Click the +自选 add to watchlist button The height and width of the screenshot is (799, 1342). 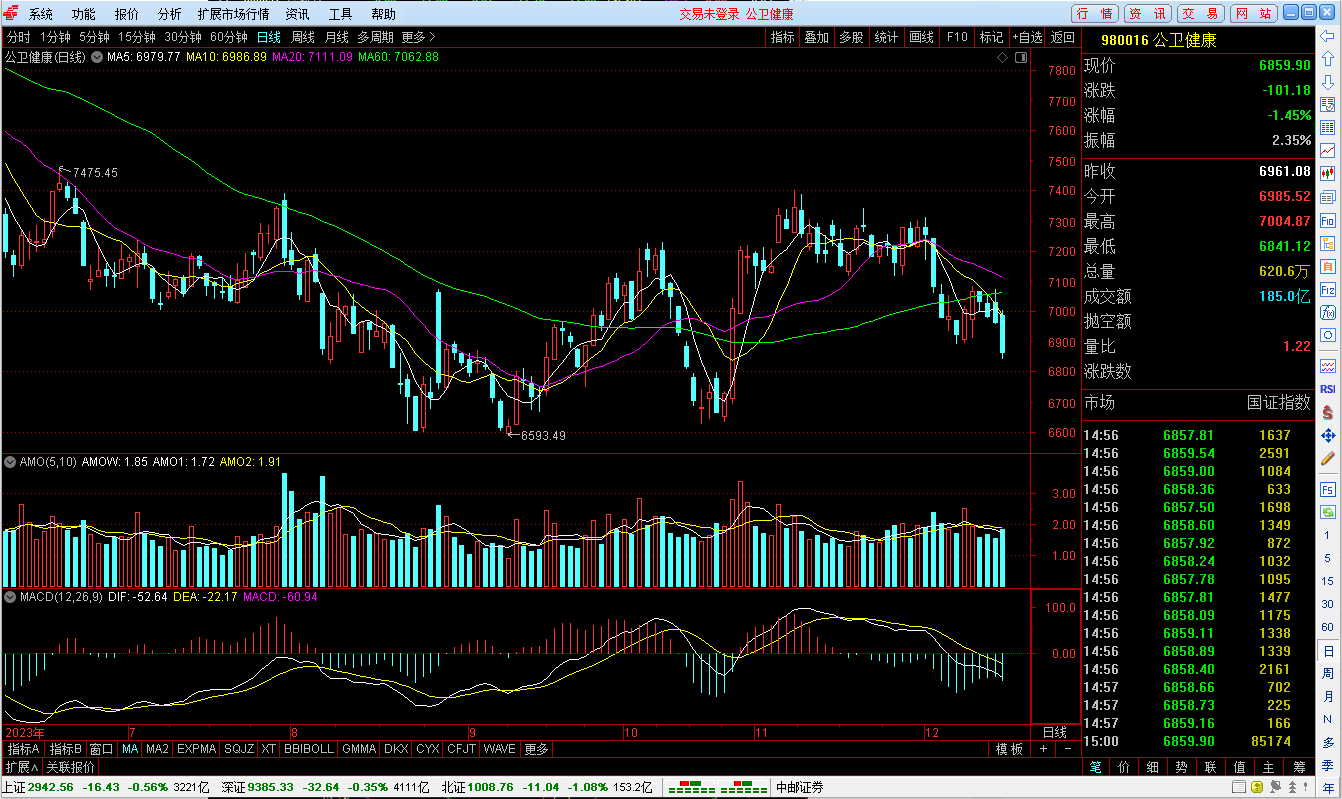1027,37
